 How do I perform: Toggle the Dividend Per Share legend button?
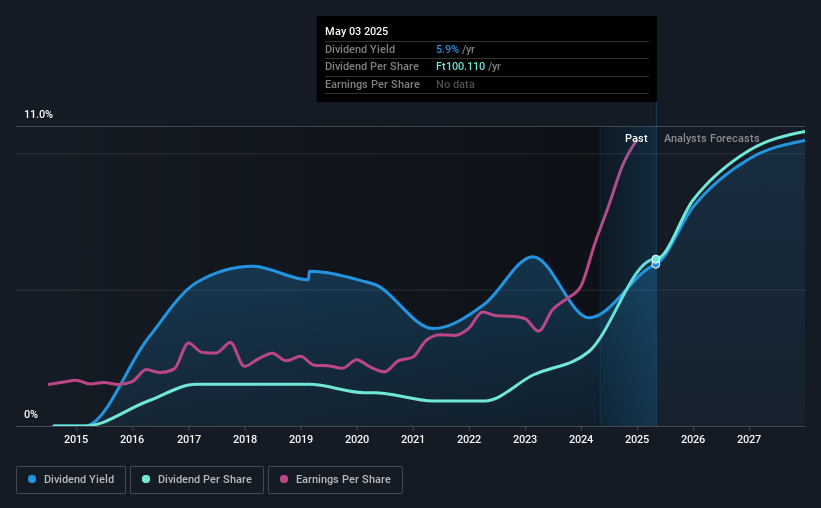(197, 480)
